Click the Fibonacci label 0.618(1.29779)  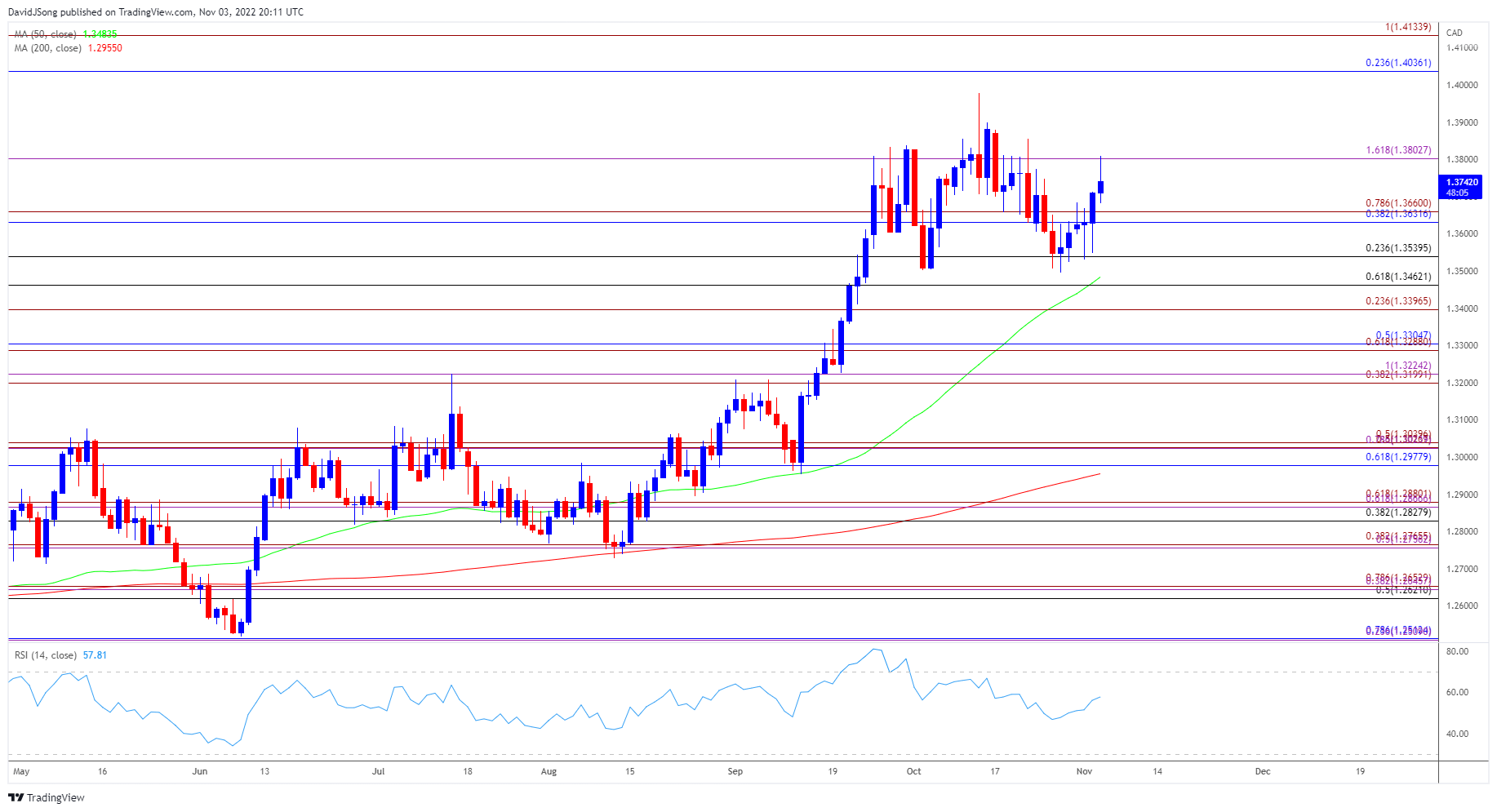pyautogui.click(x=1398, y=457)
